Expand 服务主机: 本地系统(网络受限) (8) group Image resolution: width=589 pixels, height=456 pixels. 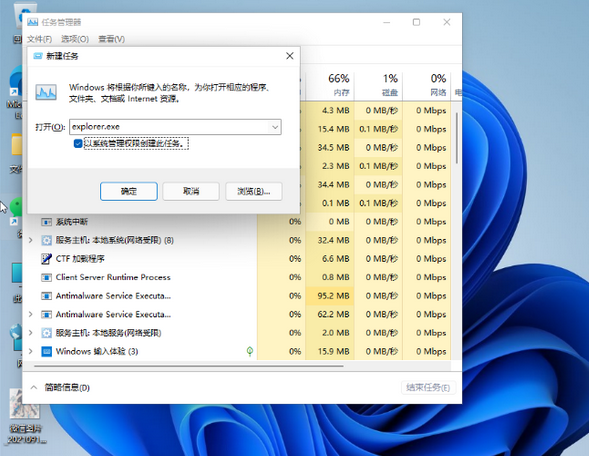tap(31, 240)
